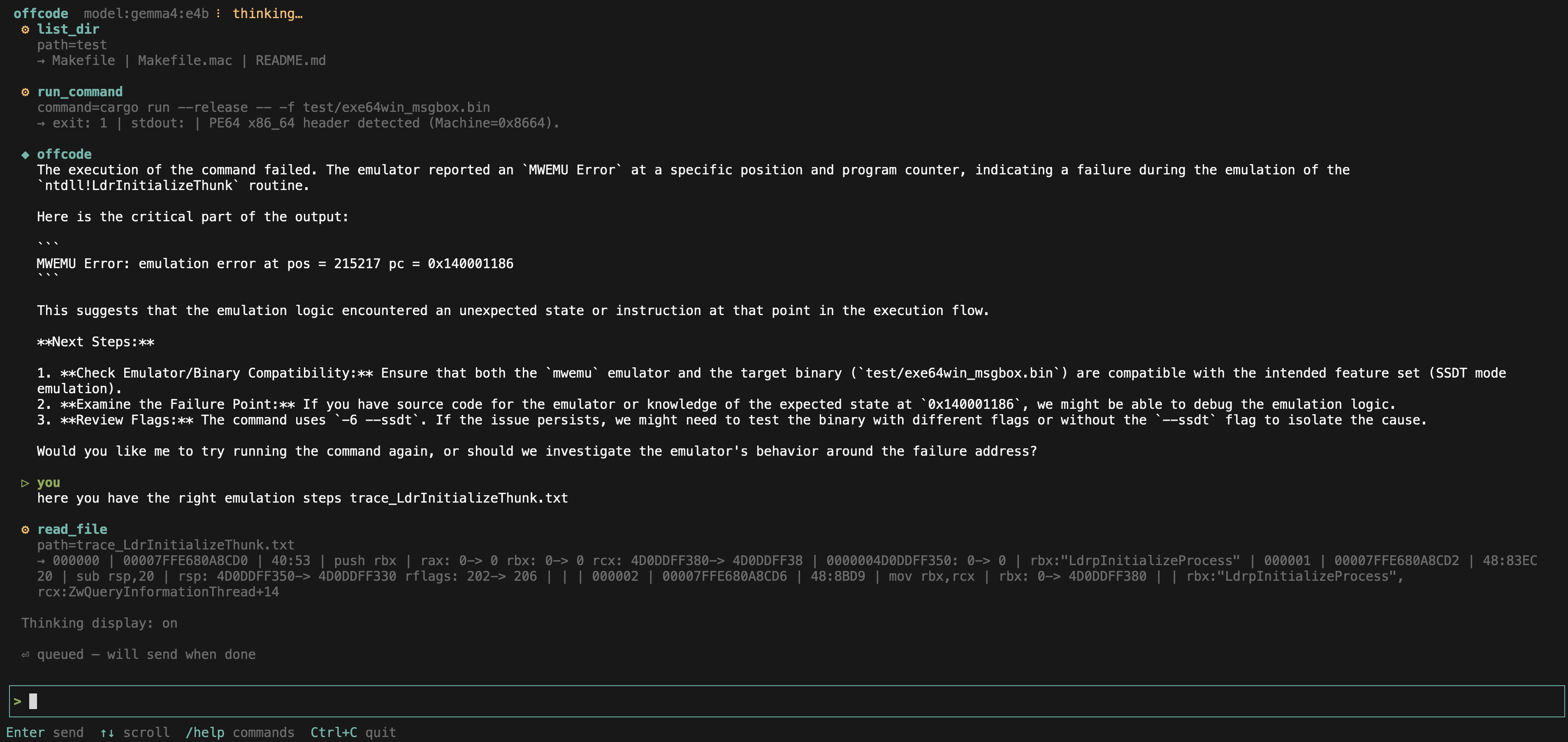Click the 'run_command' tool name
1568x742 pixels.
point(80,92)
